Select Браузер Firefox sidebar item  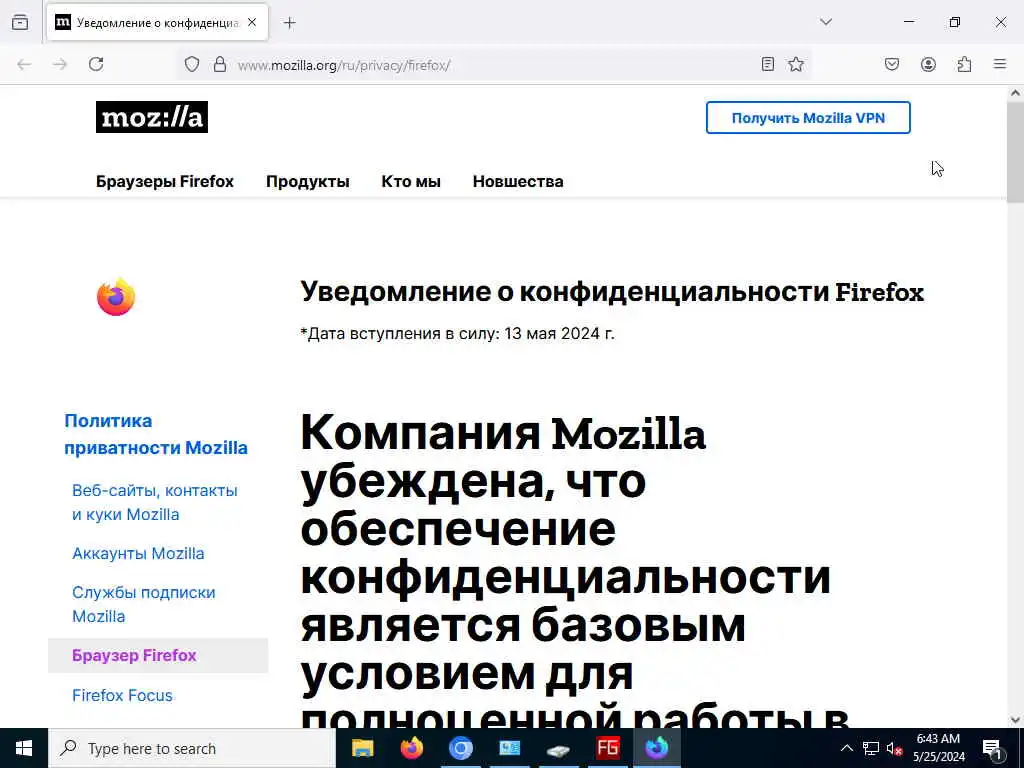[x=158, y=655]
